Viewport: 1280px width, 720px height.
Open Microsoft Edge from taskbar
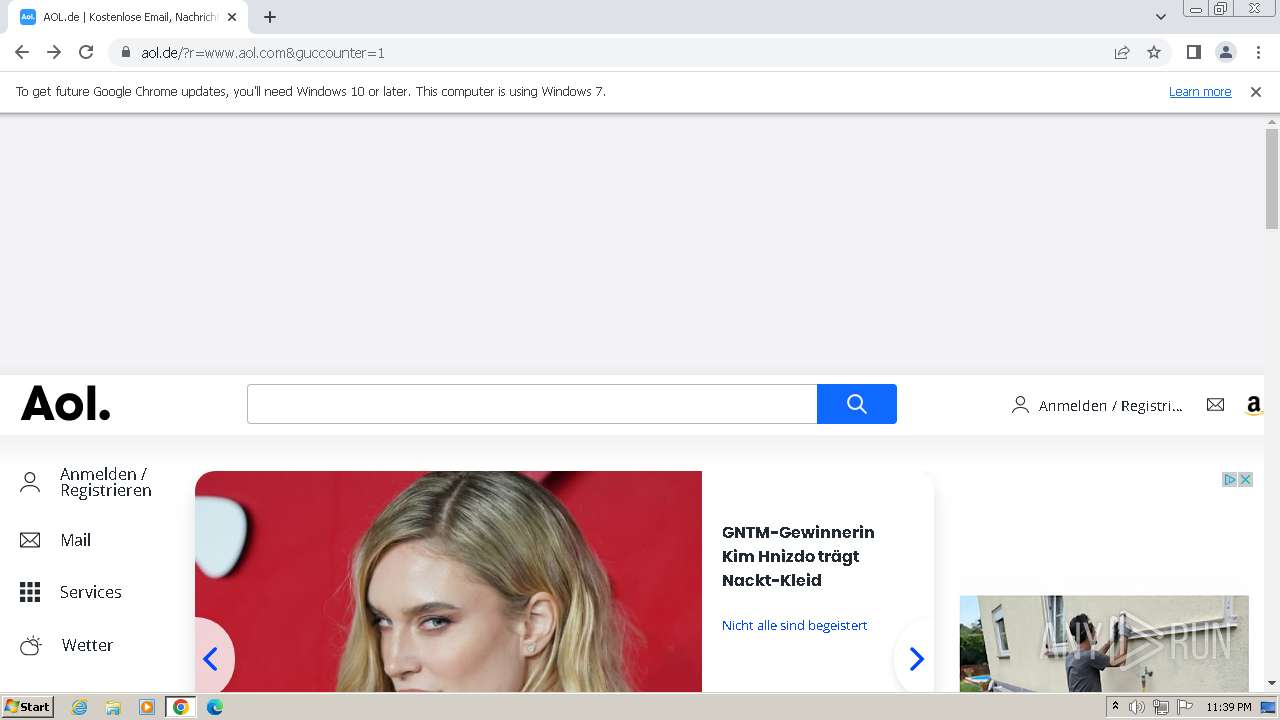click(x=215, y=707)
